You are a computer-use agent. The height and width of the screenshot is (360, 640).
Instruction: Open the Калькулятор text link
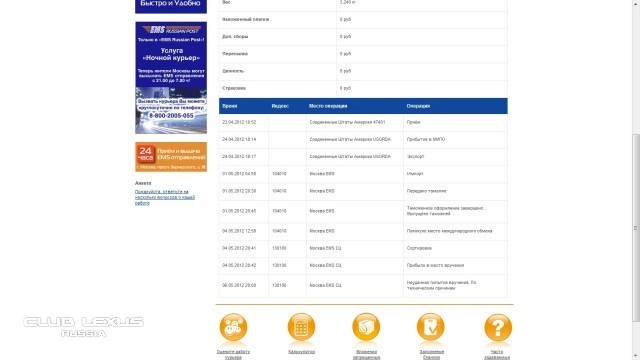point(301,352)
